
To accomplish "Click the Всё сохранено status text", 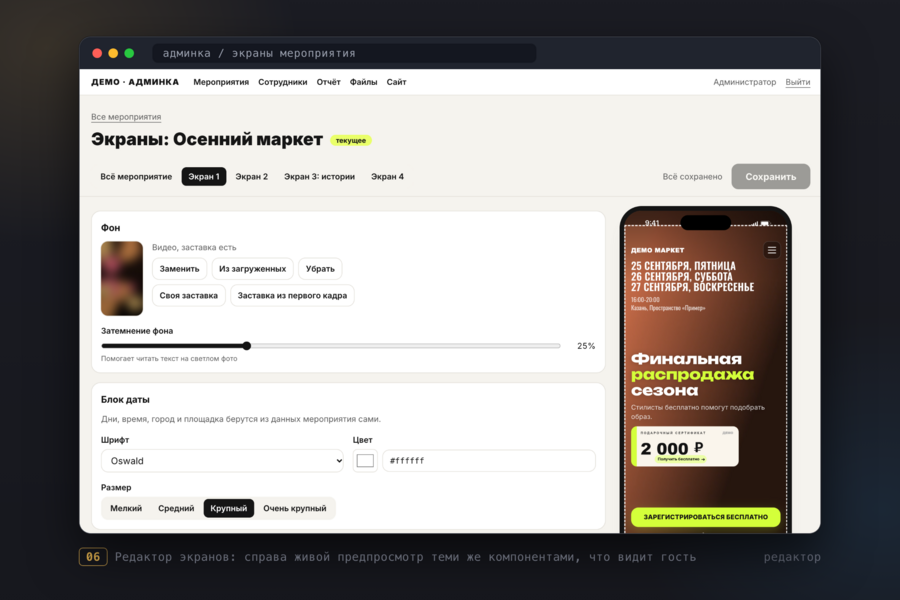I will tap(692, 177).
